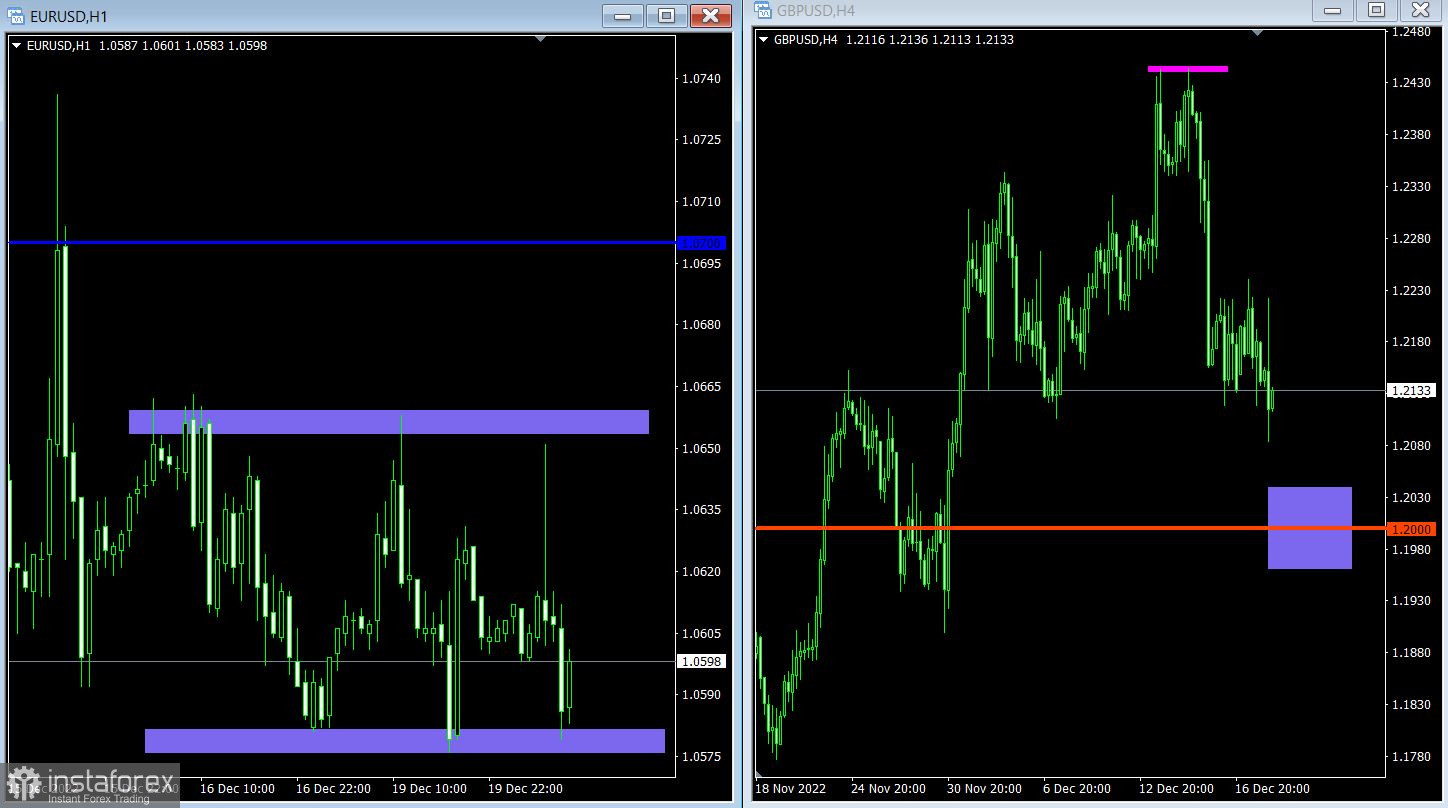Viewport: 1448px width, 808px height.
Task: Click the EURUSD,H1 window chart icon
Action: [x=15, y=16]
